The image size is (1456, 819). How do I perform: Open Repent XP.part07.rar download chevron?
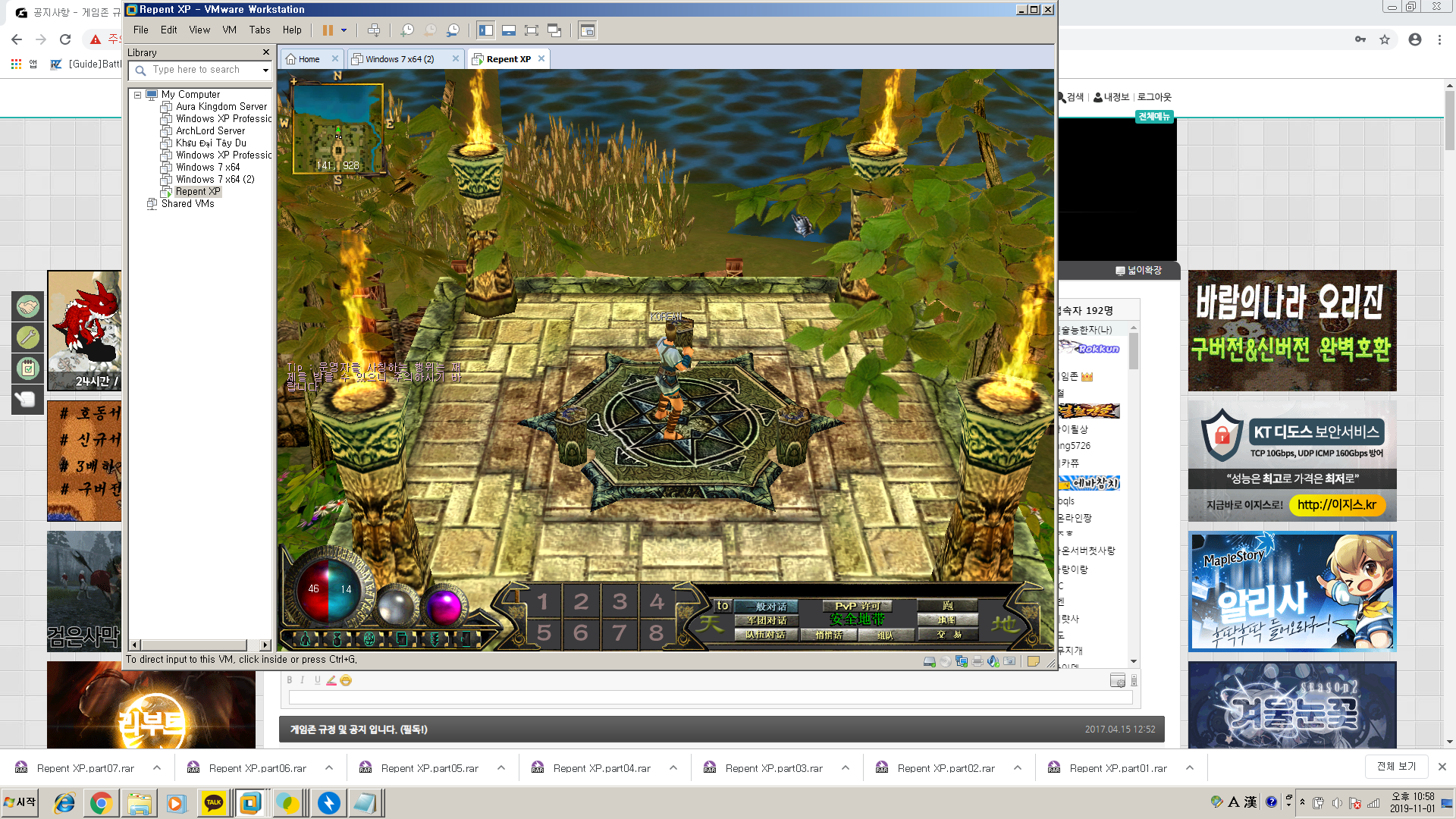[x=157, y=768]
